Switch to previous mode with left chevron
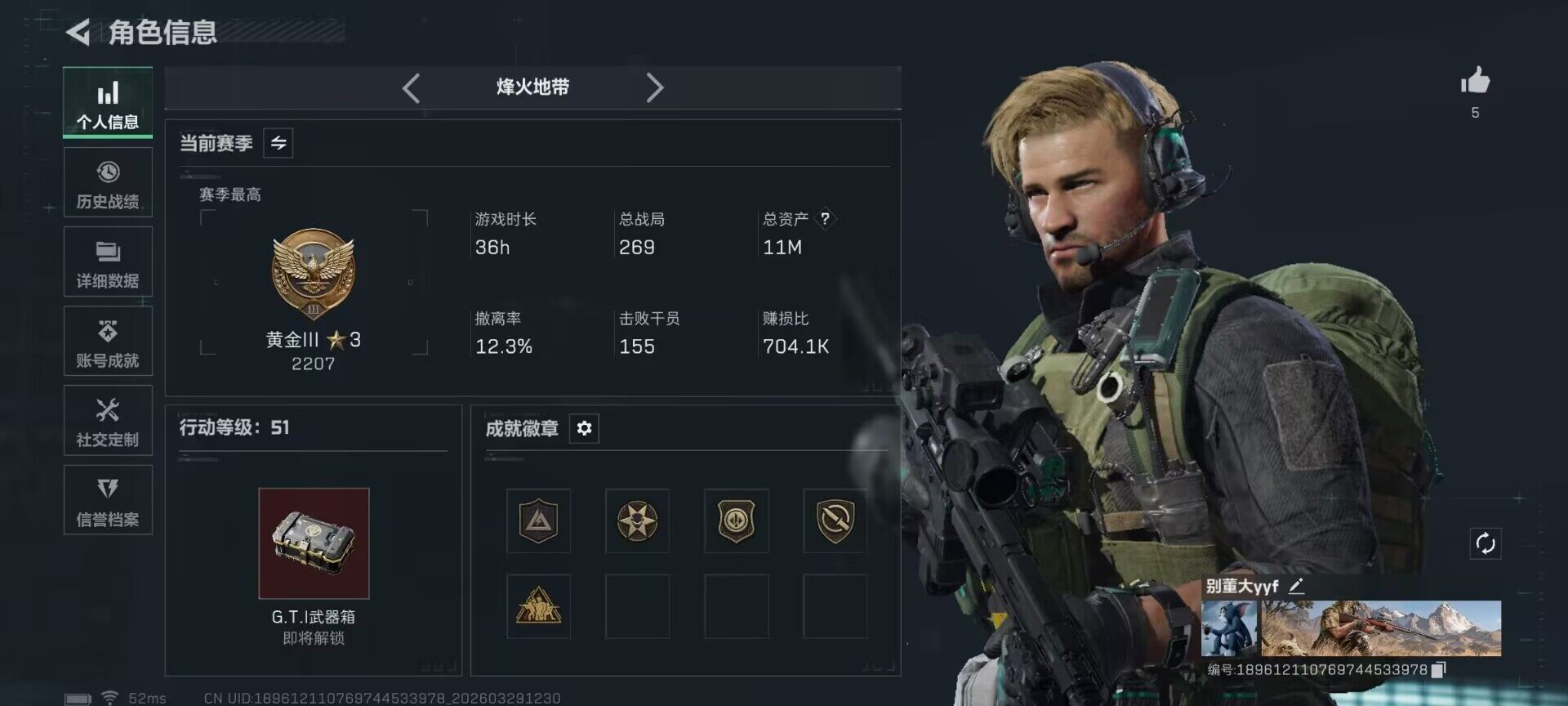1568x706 pixels. 411,87
